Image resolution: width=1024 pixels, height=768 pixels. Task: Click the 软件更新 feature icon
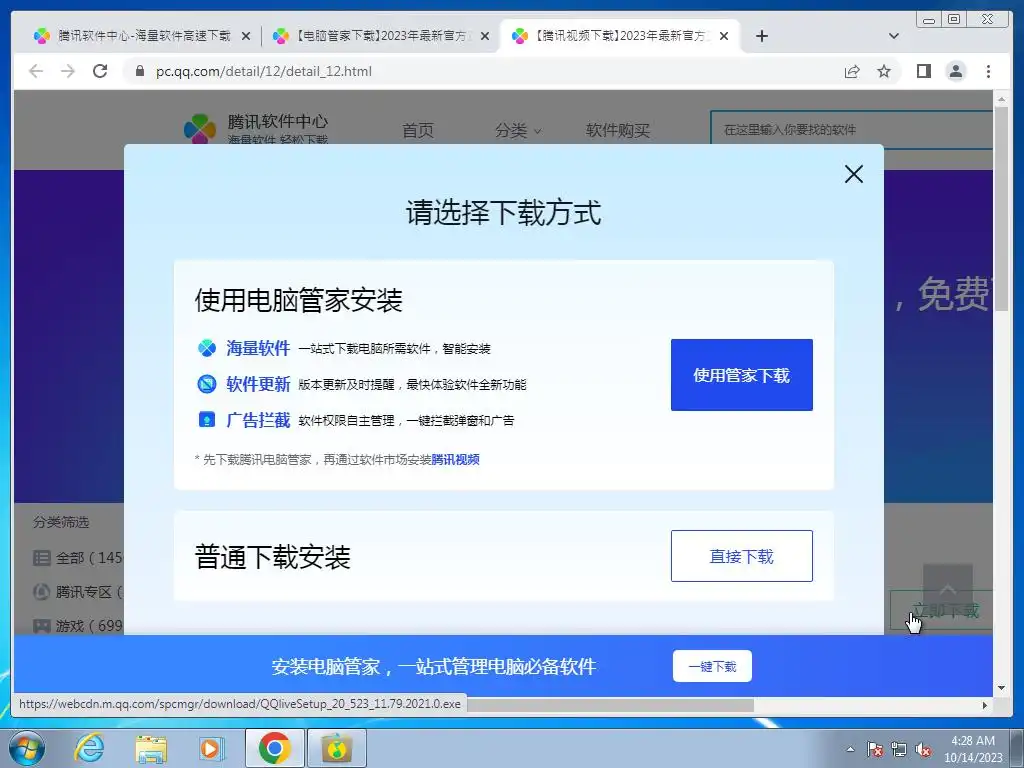[x=207, y=384]
